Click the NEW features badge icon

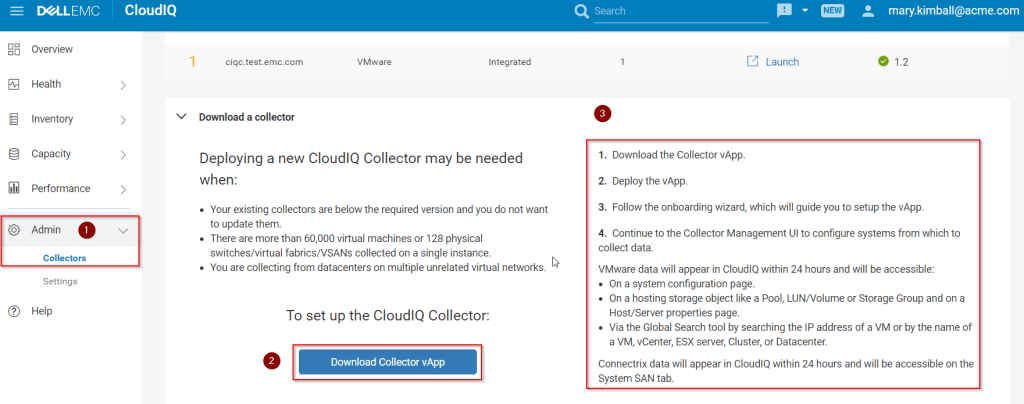(x=832, y=11)
